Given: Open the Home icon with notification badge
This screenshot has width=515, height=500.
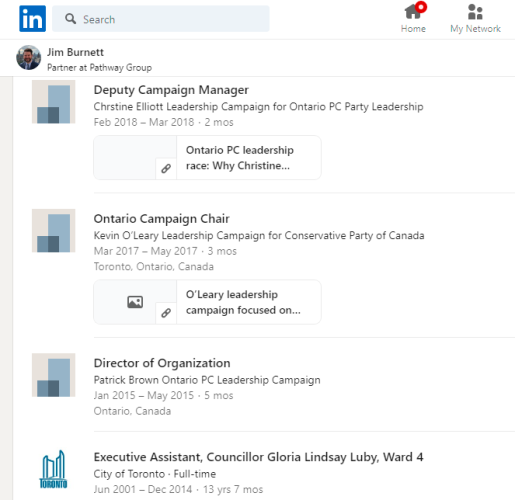Looking at the screenshot, I should tap(415, 11).
